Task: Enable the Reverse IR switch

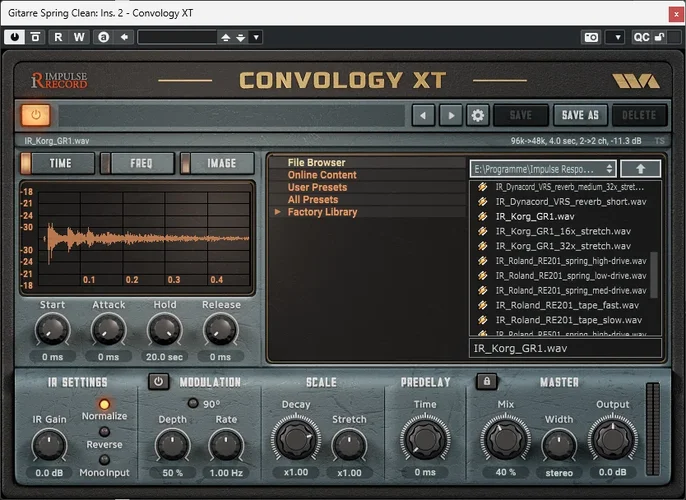Action: click(x=105, y=431)
